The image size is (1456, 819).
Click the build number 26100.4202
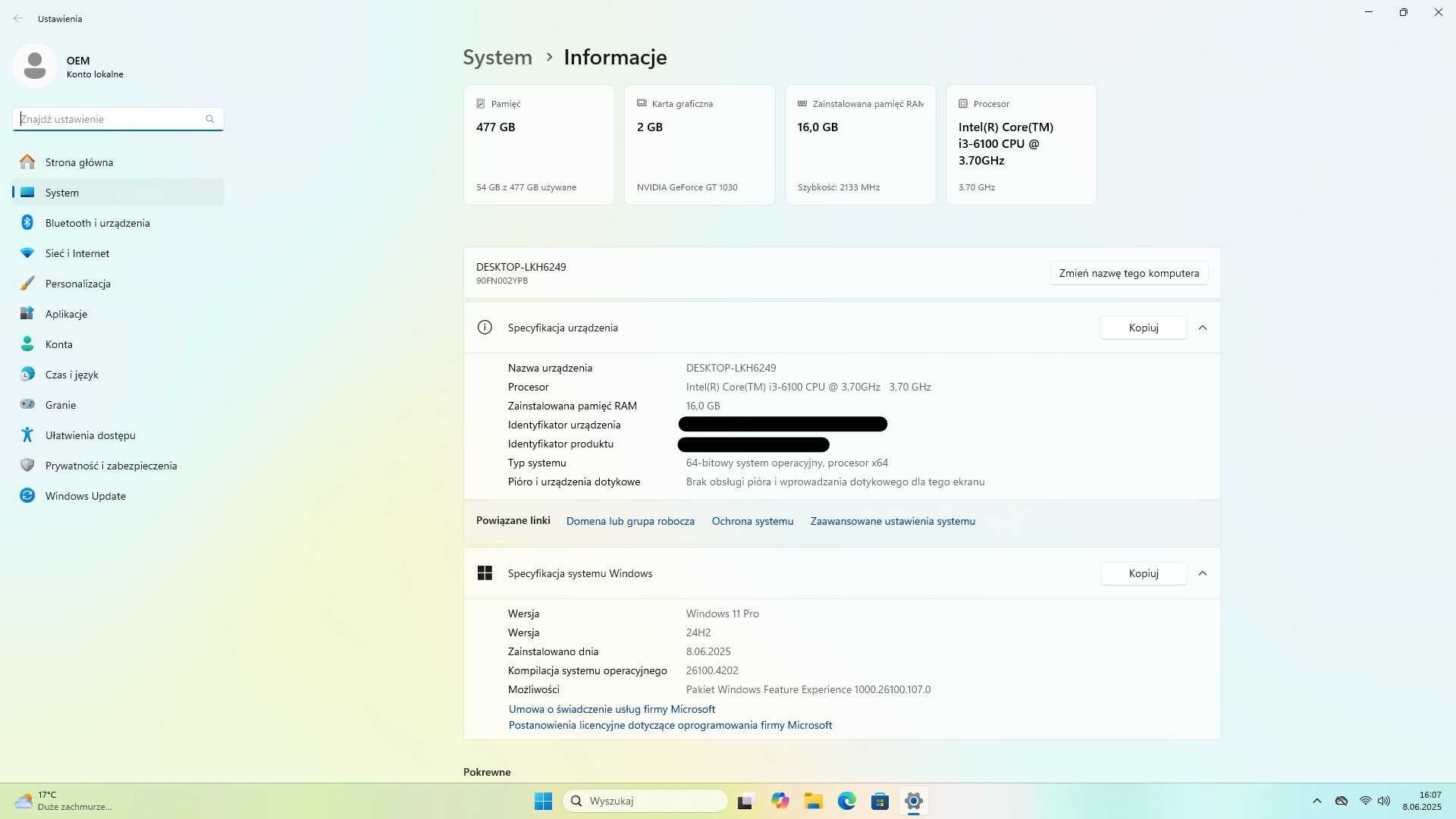coord(712,670)
